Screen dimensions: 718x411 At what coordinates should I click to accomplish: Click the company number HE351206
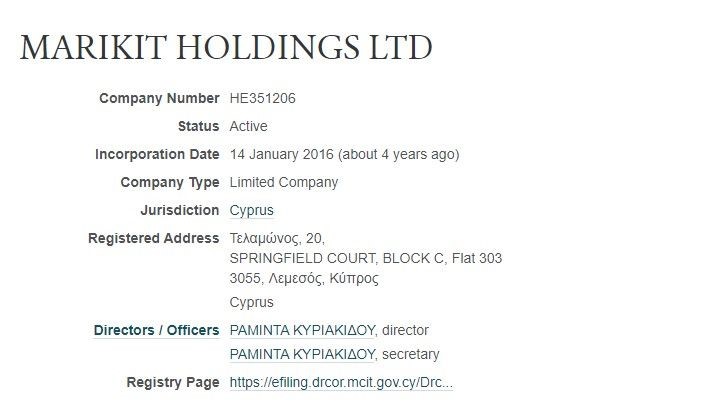(x=262, y=98)
